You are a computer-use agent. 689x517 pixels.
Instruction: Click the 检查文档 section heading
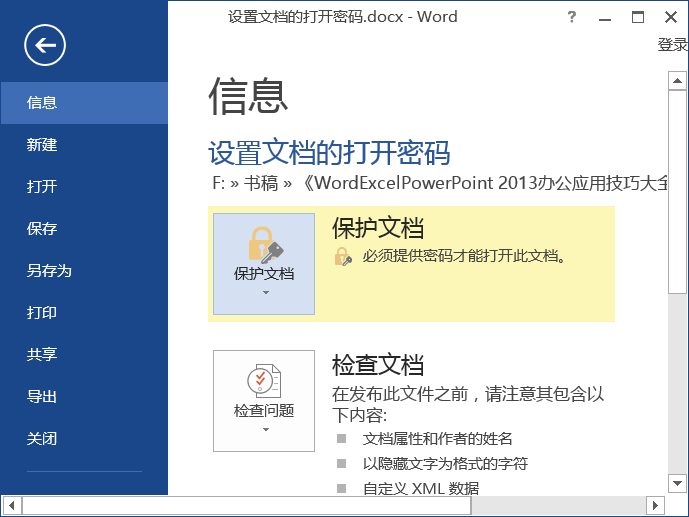point(378,365)
